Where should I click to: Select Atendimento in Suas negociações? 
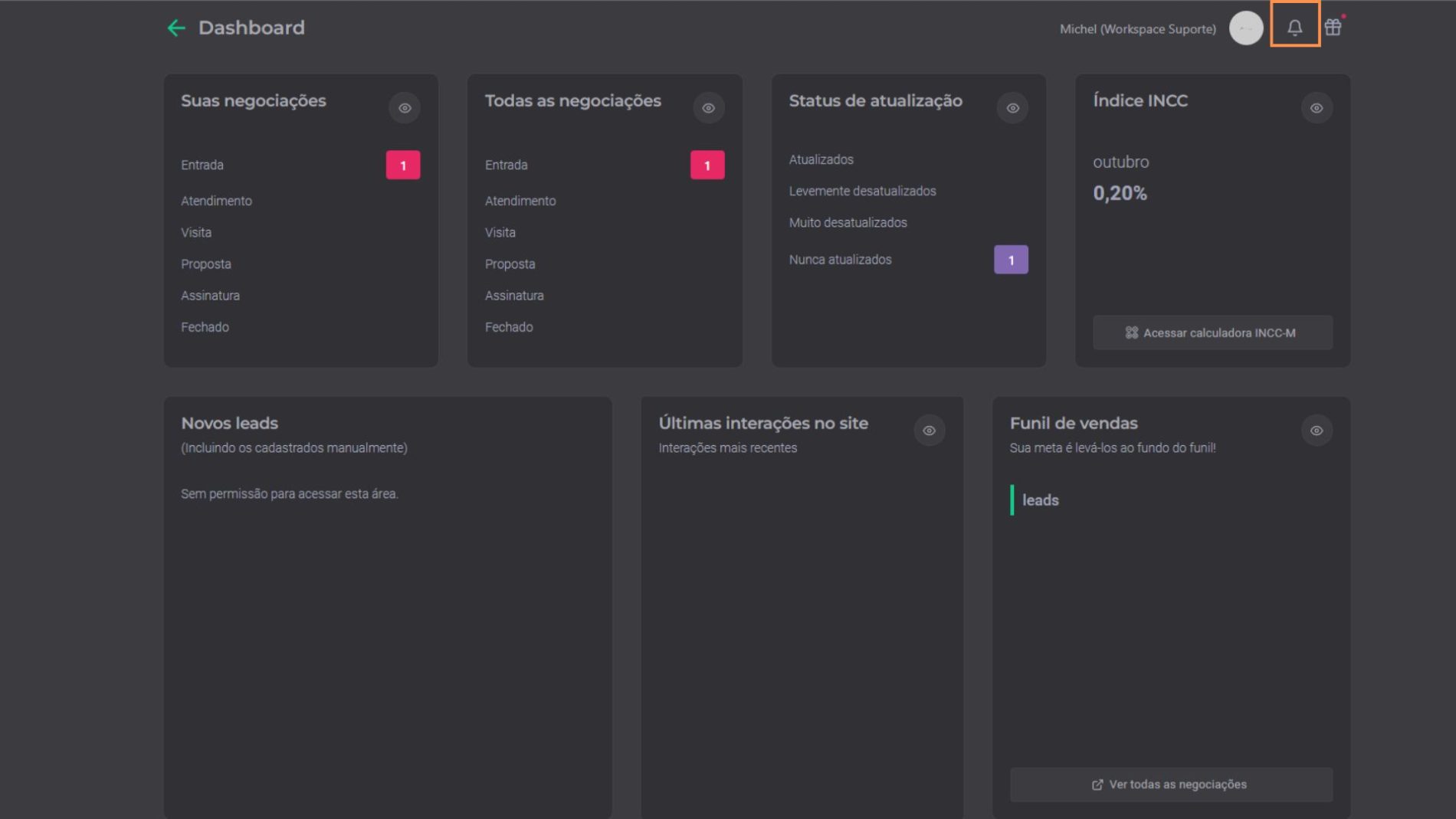pyautogui.click(x=216, y=201)
